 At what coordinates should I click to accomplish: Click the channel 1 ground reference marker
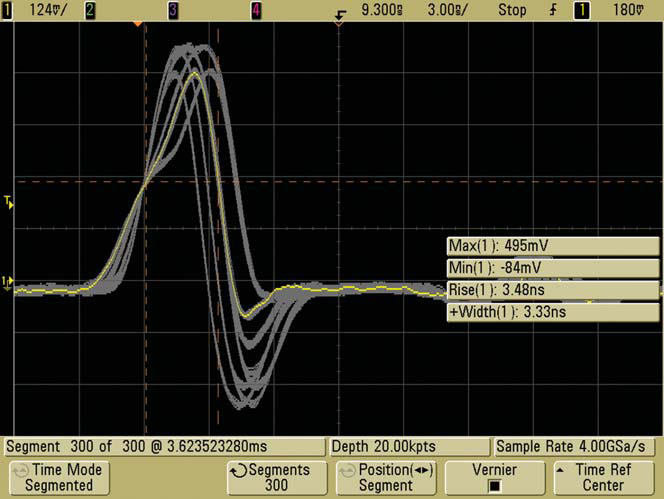coord(8,282)
